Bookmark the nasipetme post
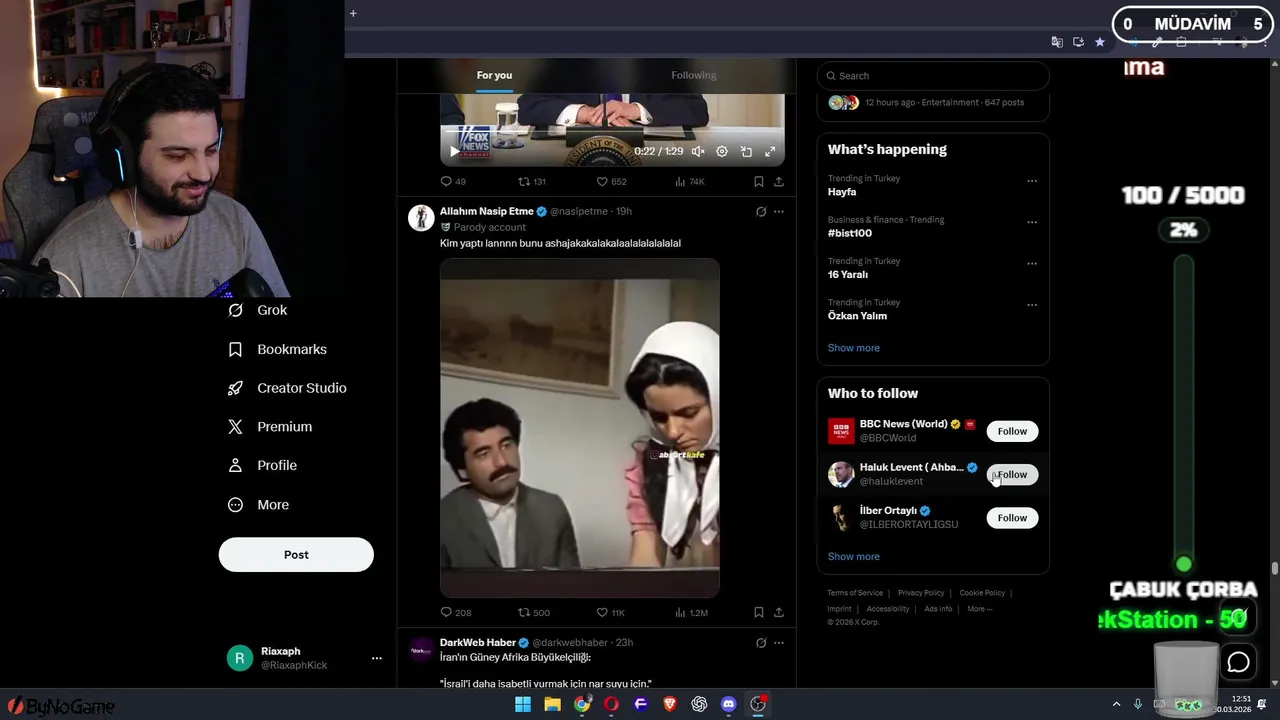 point(759,612)
